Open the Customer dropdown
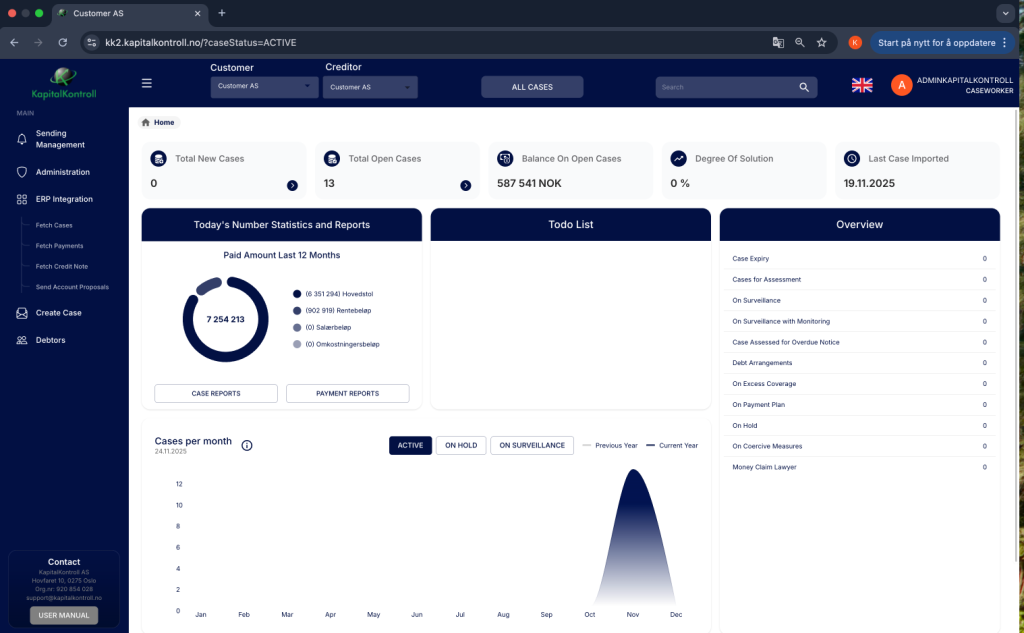Viewport: 1024px width, 633px height. click(x=264, y=87)
